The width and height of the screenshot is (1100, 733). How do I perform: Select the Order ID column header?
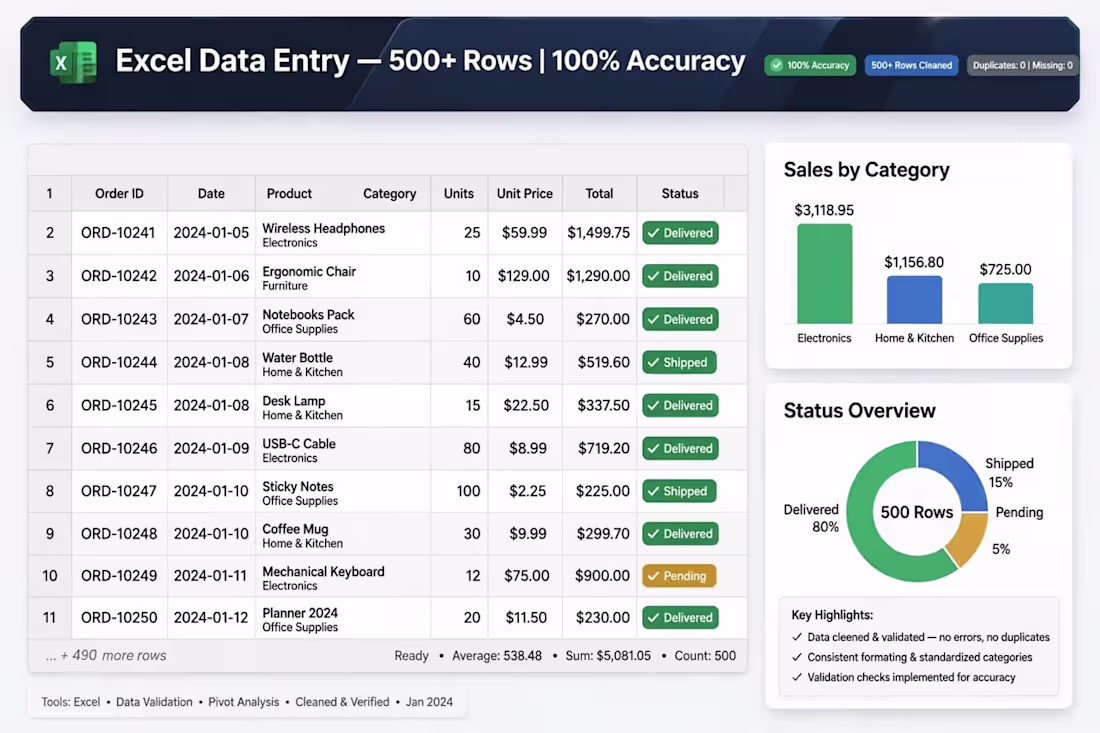[x=119, y=194]
